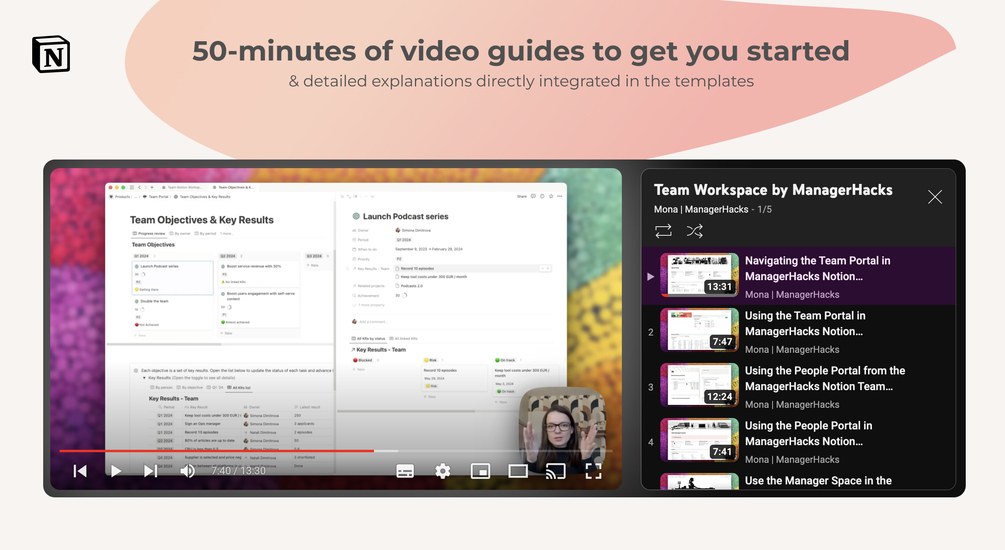
Task: Toggle playlist loop
Action: click(663, 231)
